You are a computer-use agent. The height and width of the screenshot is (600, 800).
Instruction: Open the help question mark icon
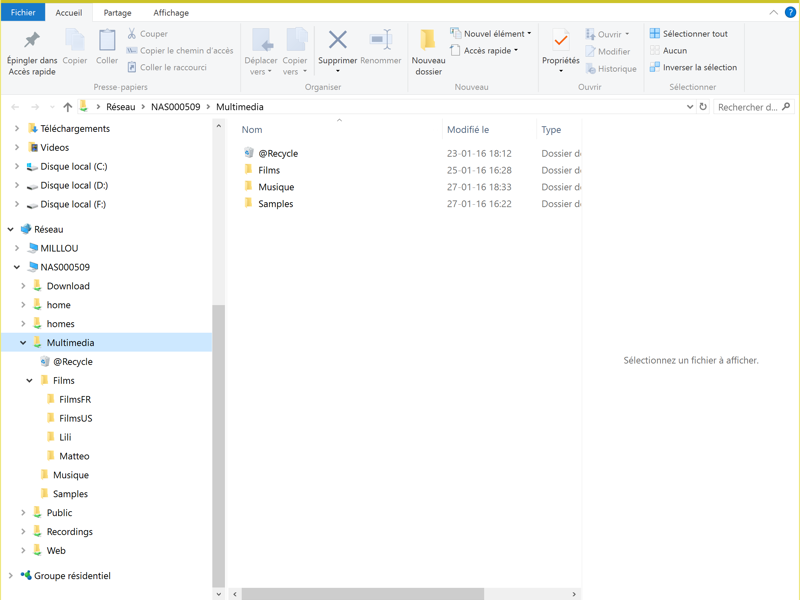point(789,13)
